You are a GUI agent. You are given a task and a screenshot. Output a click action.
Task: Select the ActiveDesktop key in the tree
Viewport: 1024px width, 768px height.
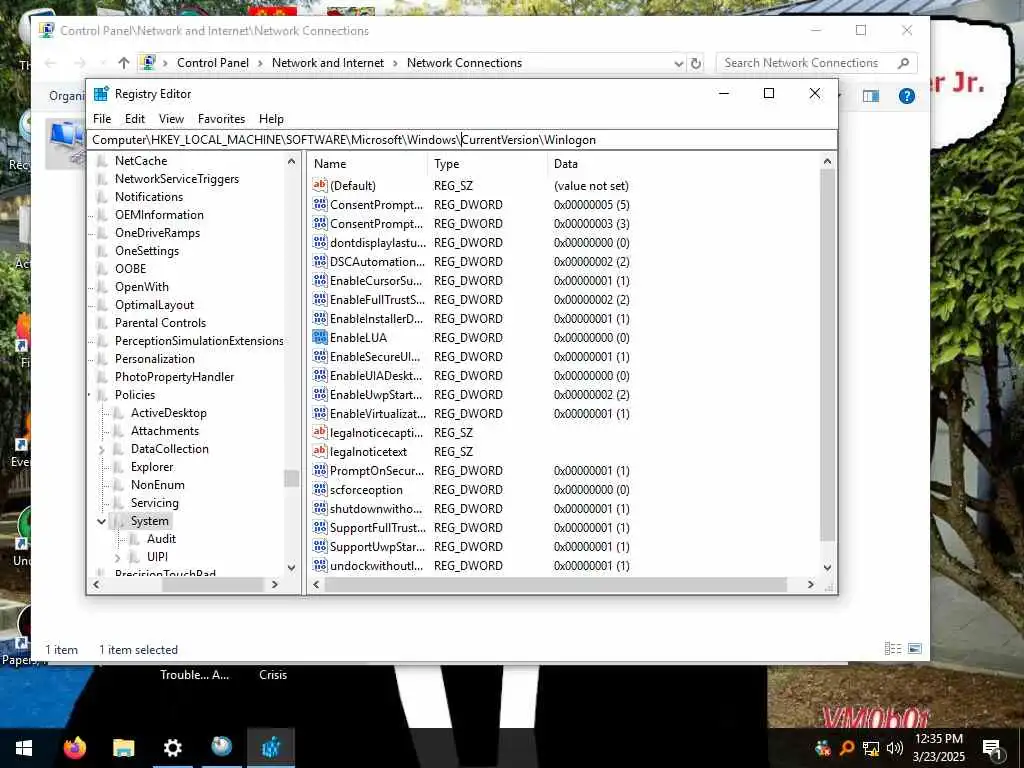168,413
